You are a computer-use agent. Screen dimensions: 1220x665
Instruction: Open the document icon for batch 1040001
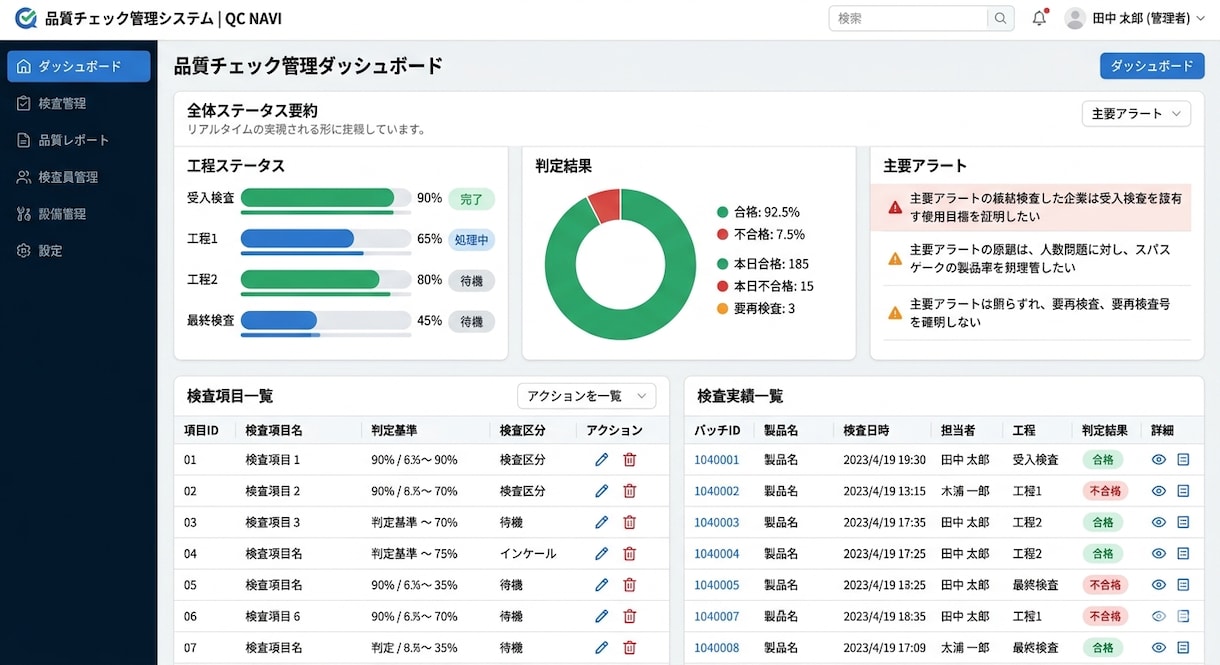[1183, 460]
